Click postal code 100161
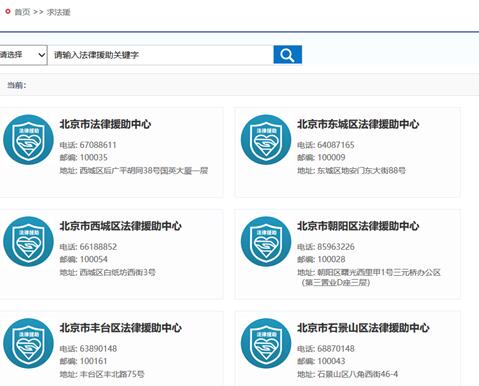479x386 pixels. 93,361
